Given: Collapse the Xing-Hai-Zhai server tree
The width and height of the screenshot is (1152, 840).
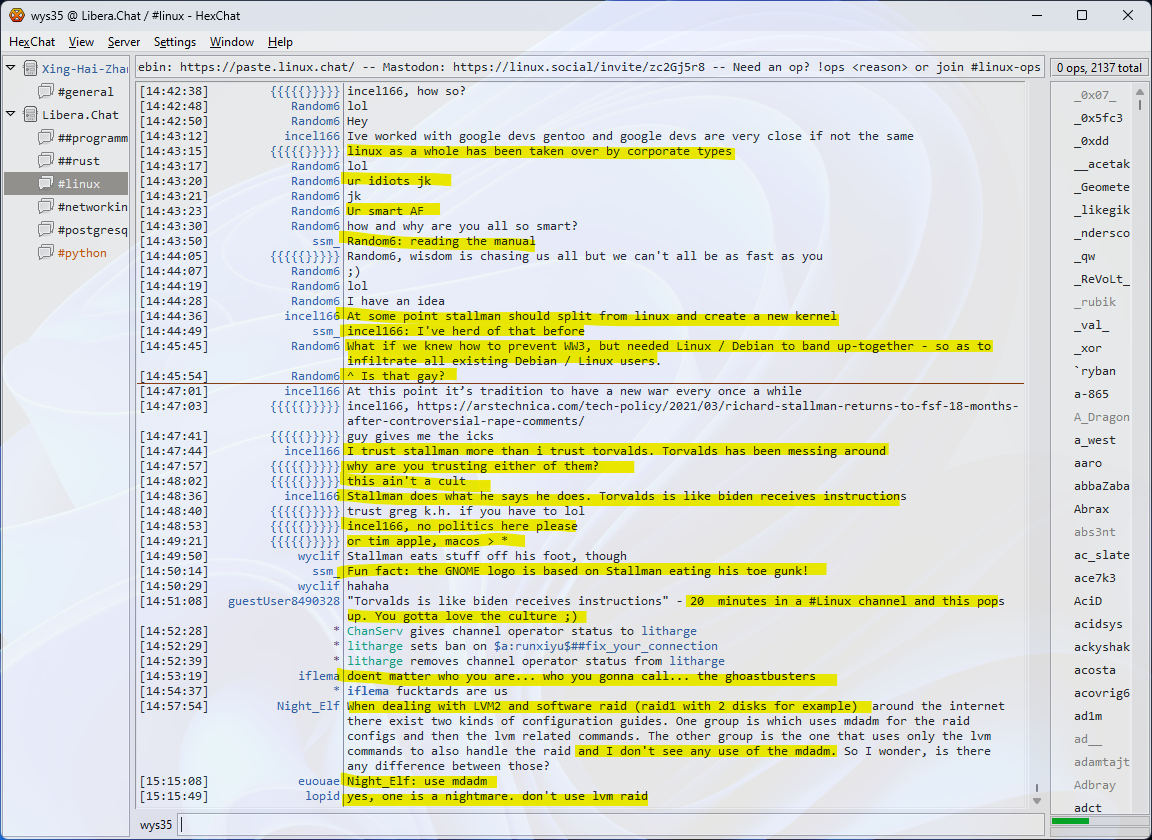Looking at the screenshot, I should (x=11, y=69).
